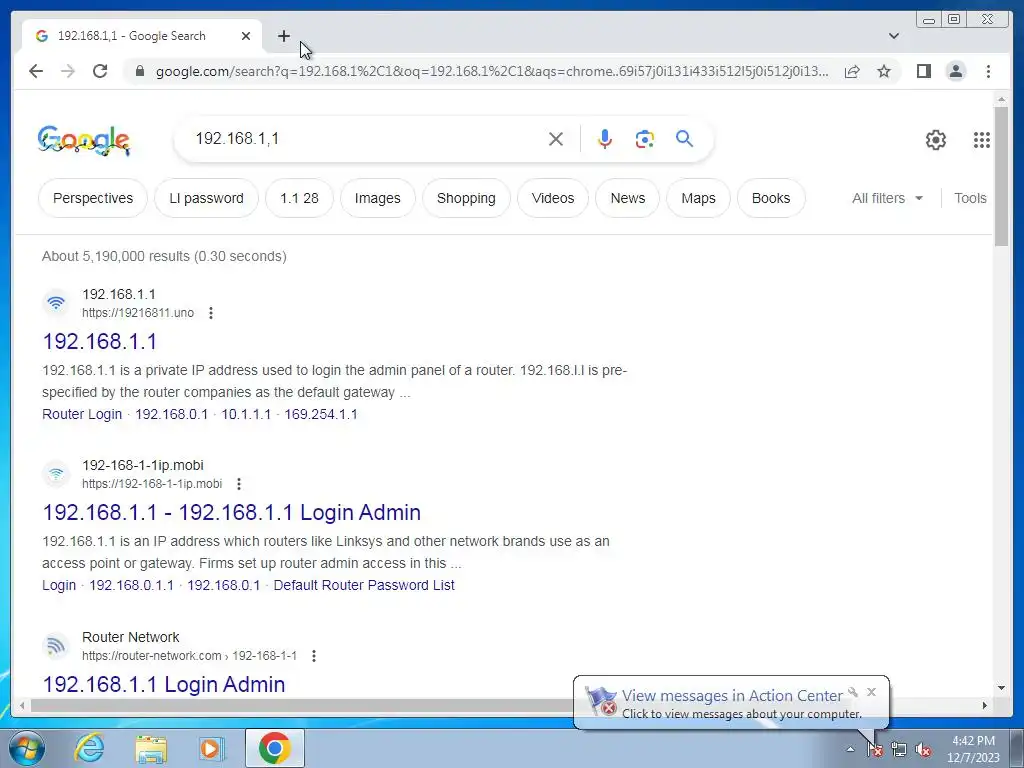Image resolution: width=1024 pixels, height=768 pixels.
Task: Share this page via address bar icon
Action: [x=852, y=71]
